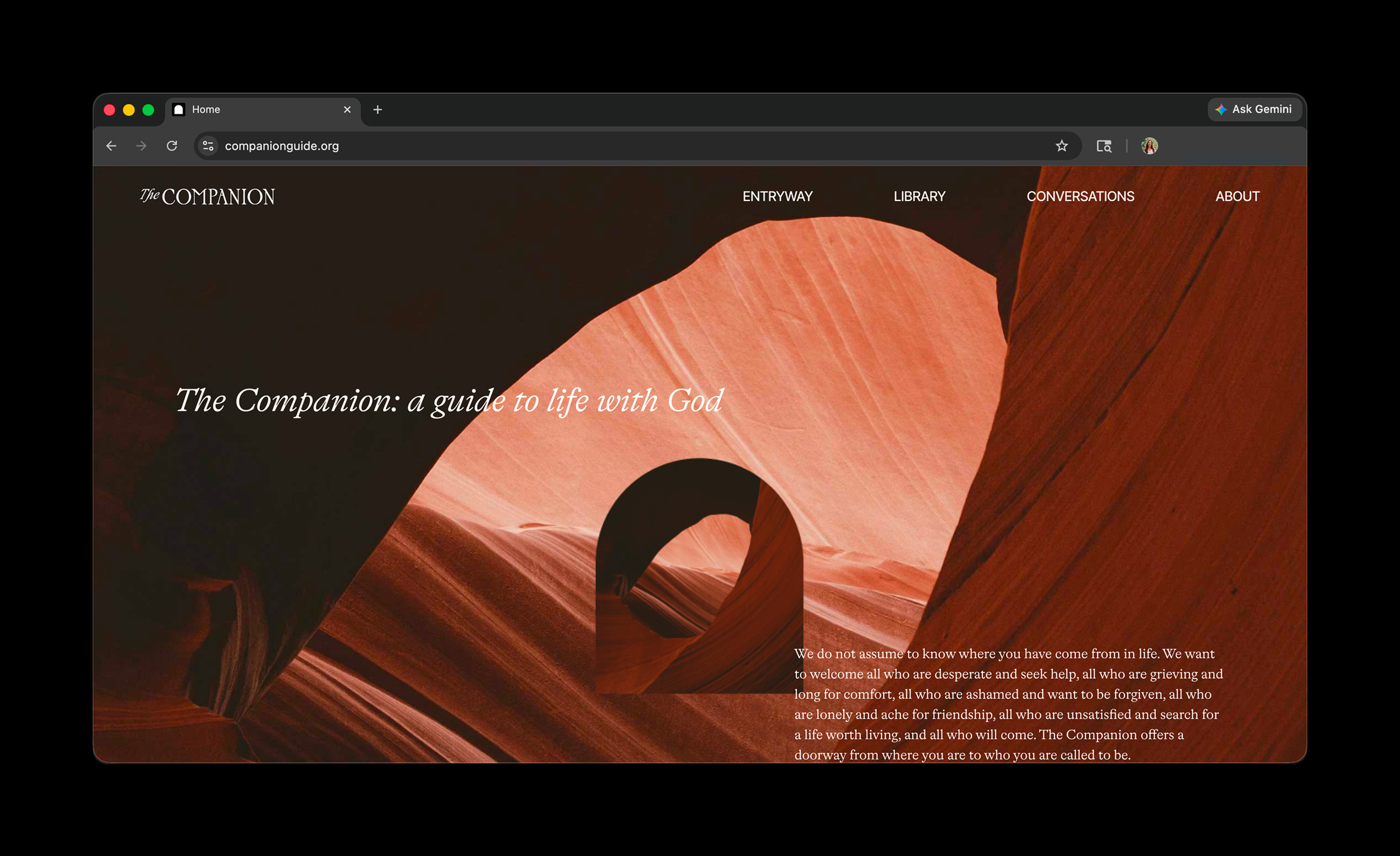Navigate to CONVERSATIONS
Image resolution: width=1400 pixels, height=856 pixels.
tap(1080, 196)
